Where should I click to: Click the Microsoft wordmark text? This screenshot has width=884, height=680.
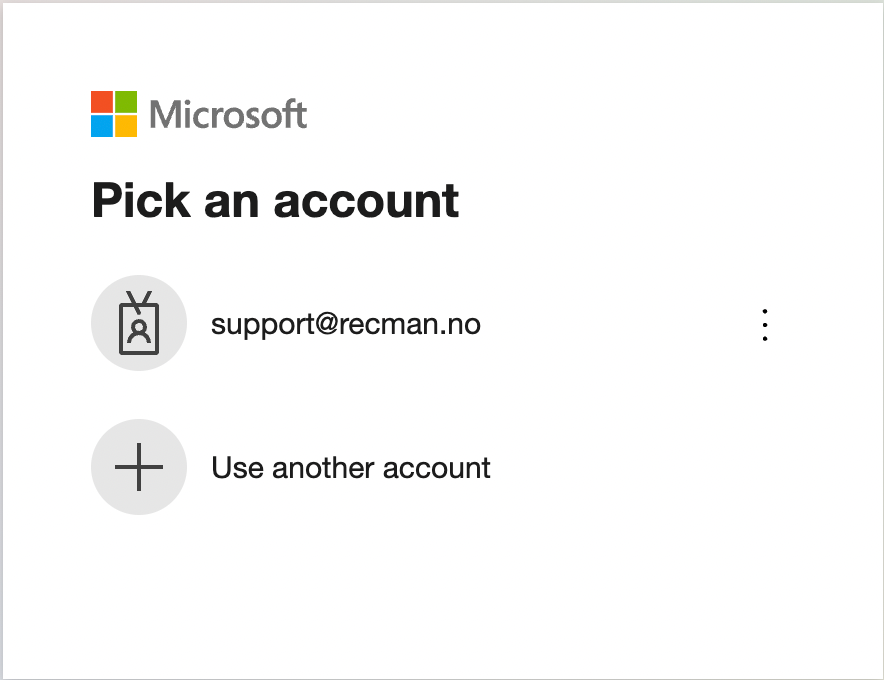click(228, 114)
